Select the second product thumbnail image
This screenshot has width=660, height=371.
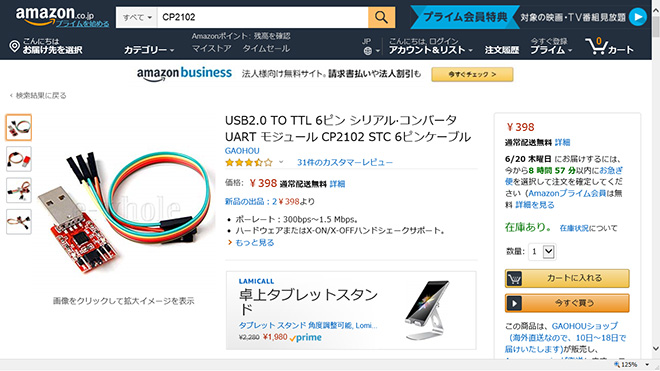click(19, 159)
